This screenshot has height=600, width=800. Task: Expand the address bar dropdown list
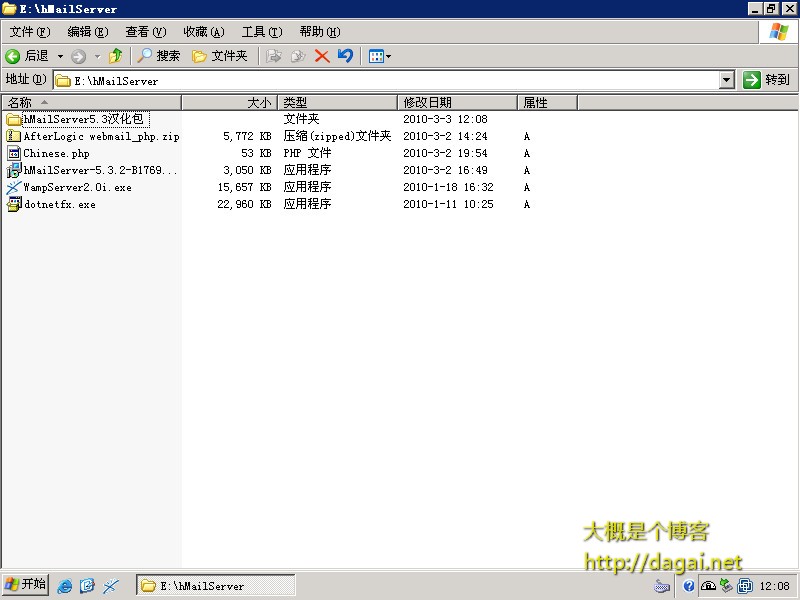click(x=726, y=80)
